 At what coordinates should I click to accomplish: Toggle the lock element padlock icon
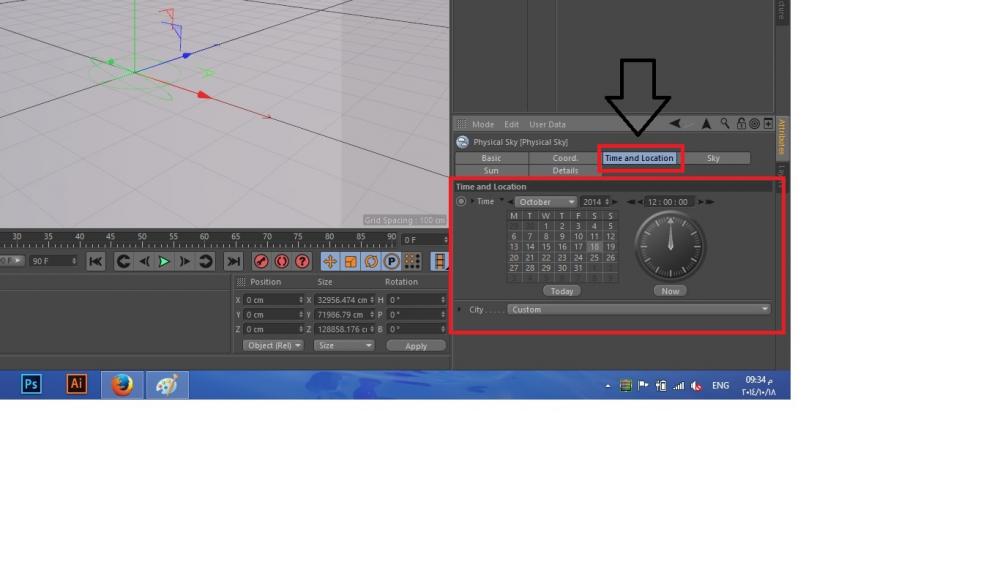tap(741, 124)
